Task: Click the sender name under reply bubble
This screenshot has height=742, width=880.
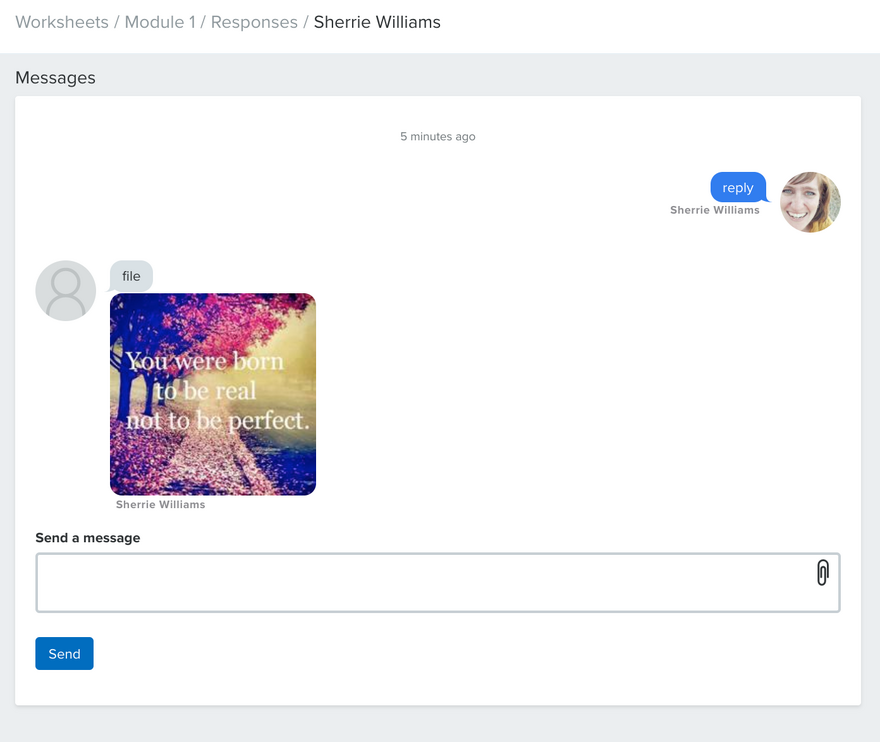Action: click(x=715, y=210)
